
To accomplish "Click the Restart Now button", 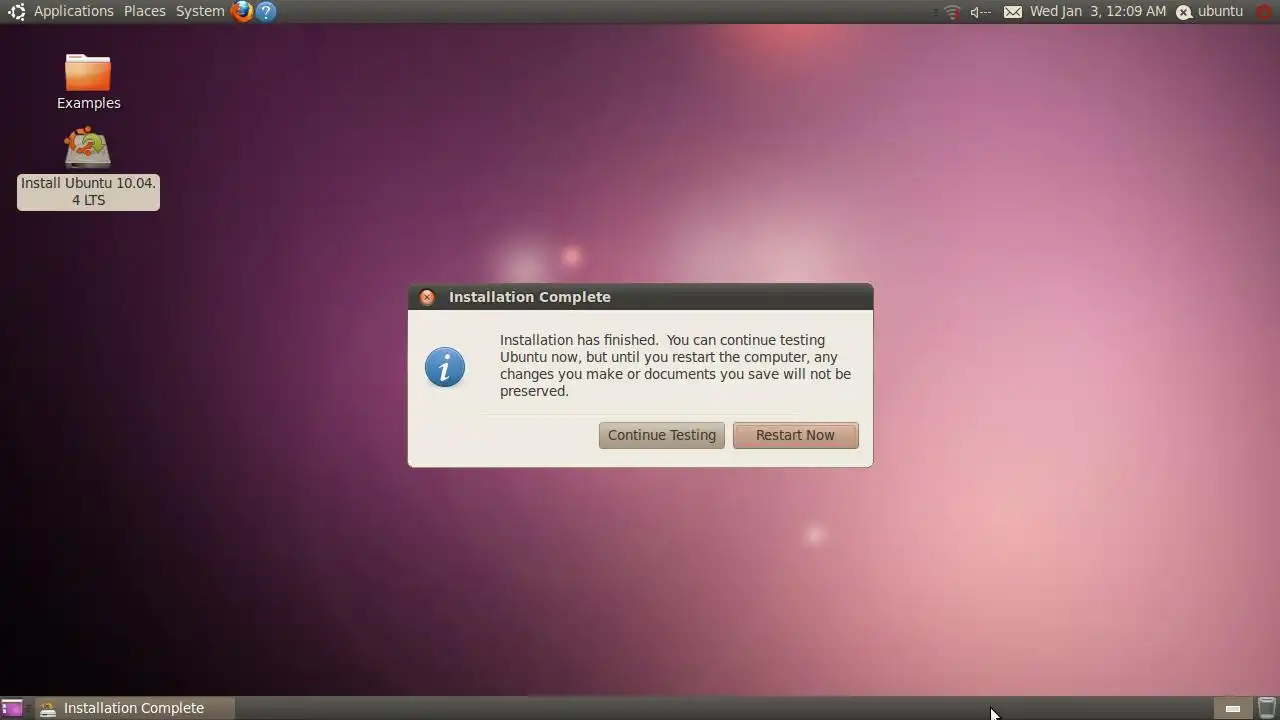I will 795,435.
